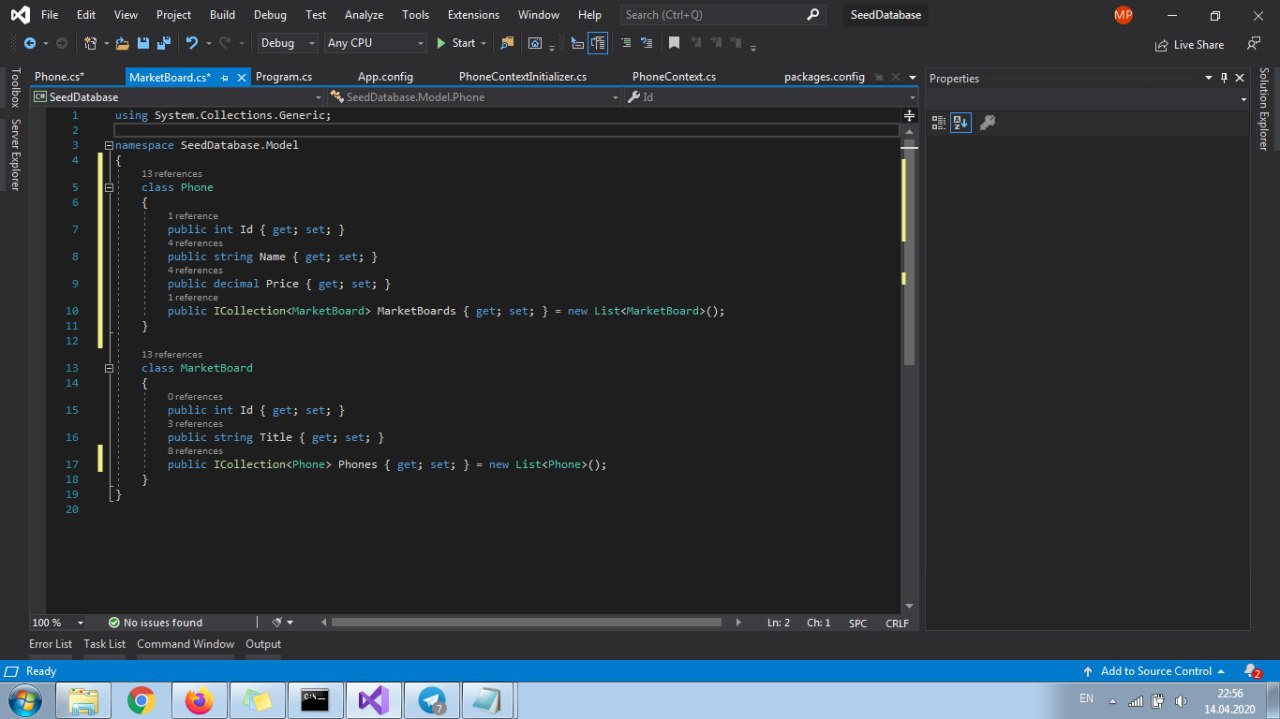Click Add to Source Control
Viewport: 1280px width, 719px height.
1155,671
